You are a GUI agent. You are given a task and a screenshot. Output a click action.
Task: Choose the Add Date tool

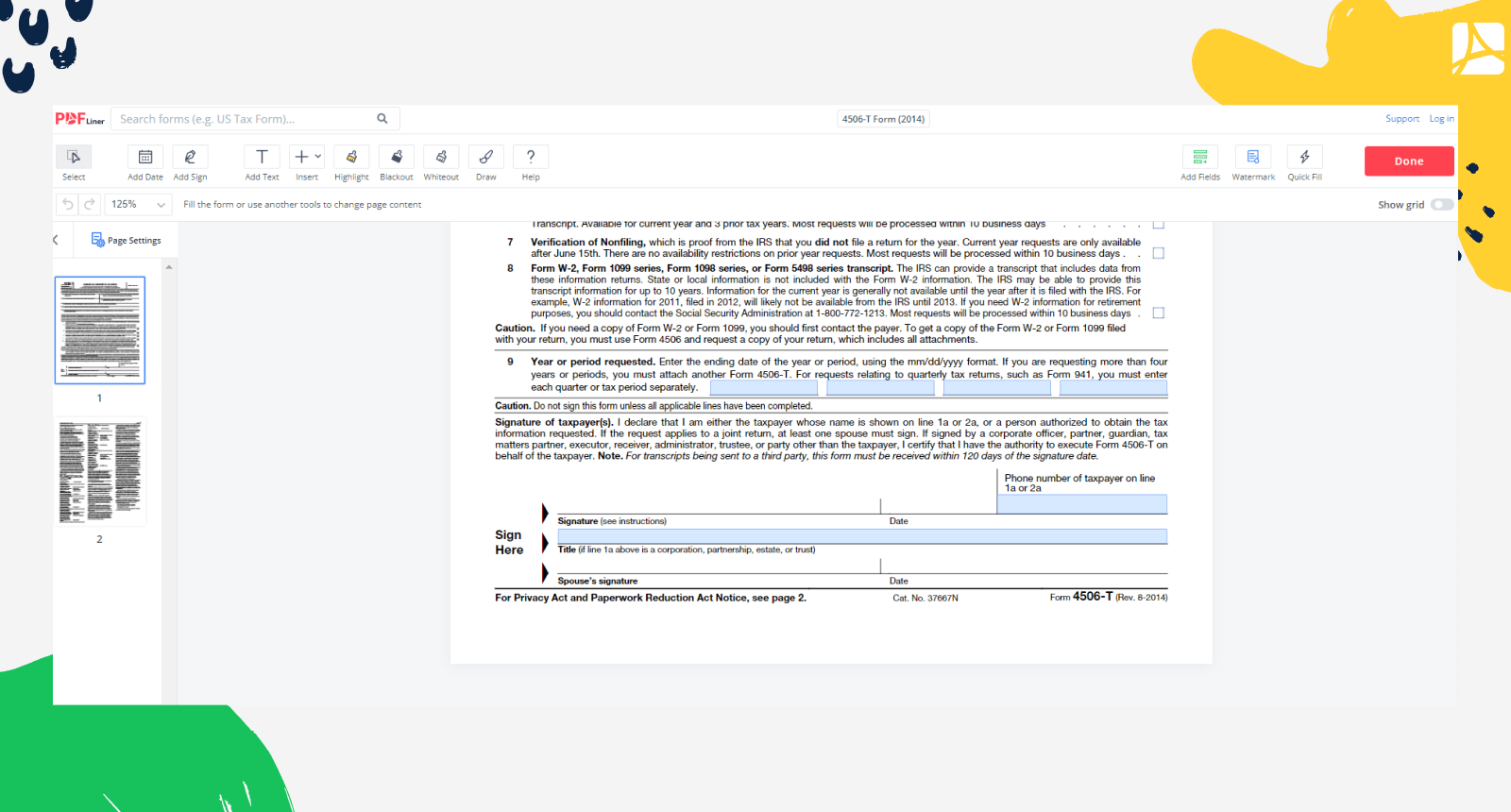(x=145, y=162)
